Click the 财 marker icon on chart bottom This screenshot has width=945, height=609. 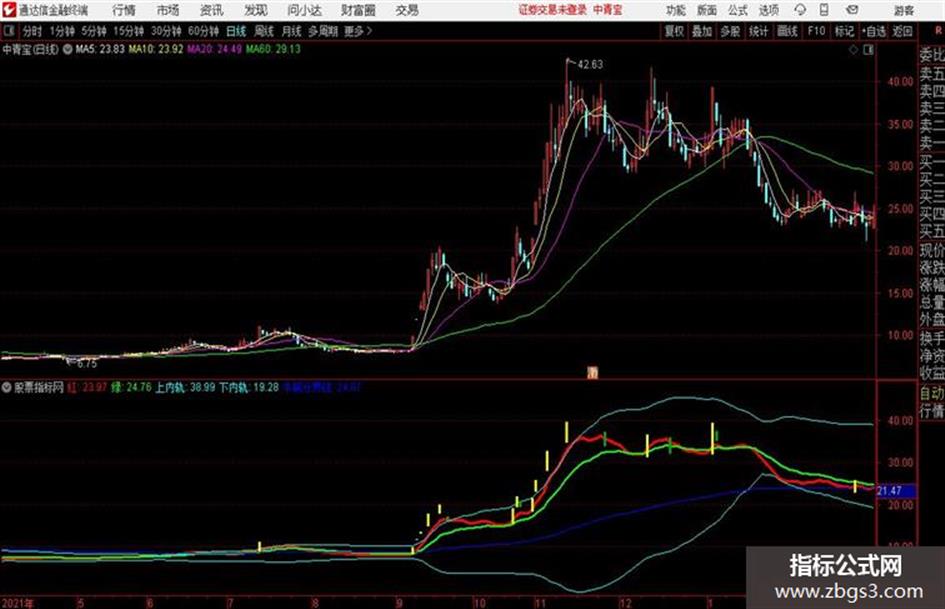(592, 373)
